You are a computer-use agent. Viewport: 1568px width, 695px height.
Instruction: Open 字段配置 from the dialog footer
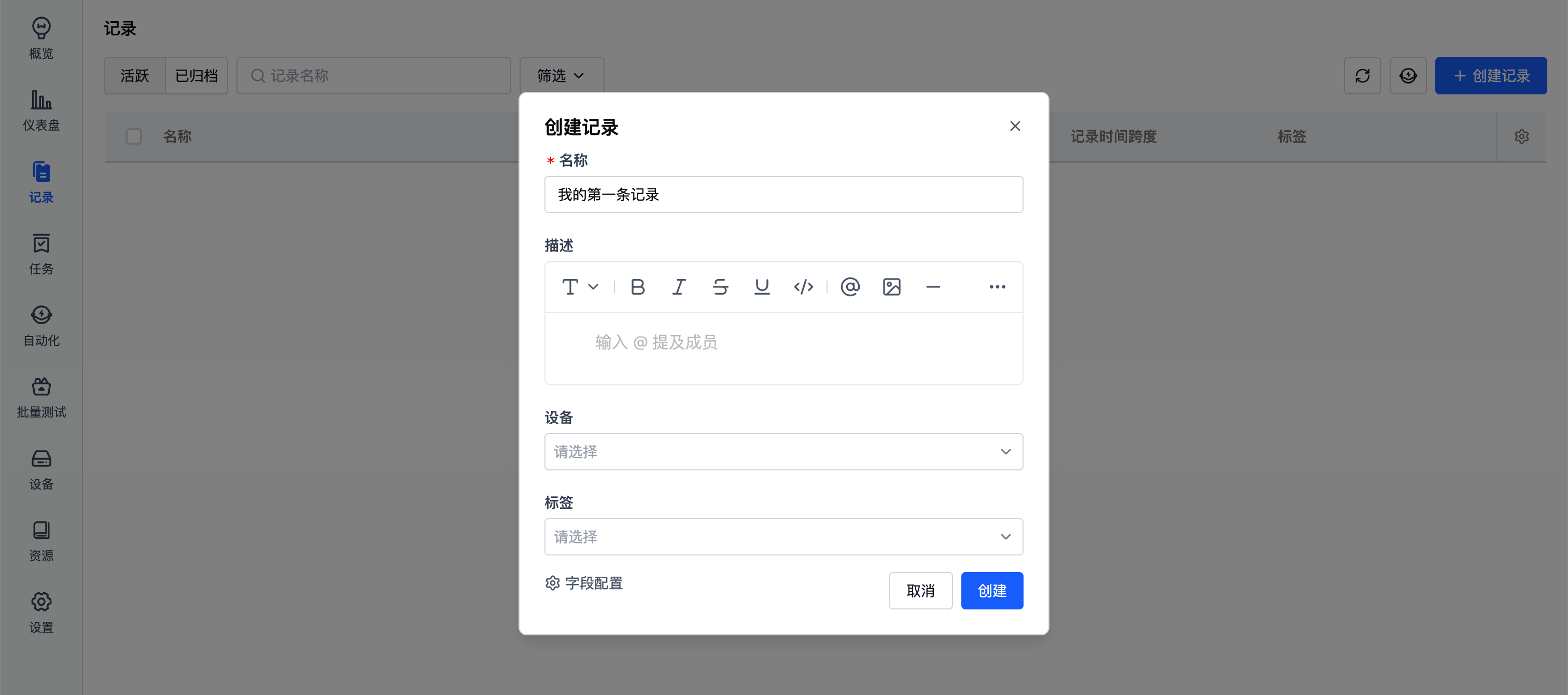click(584, 583)
